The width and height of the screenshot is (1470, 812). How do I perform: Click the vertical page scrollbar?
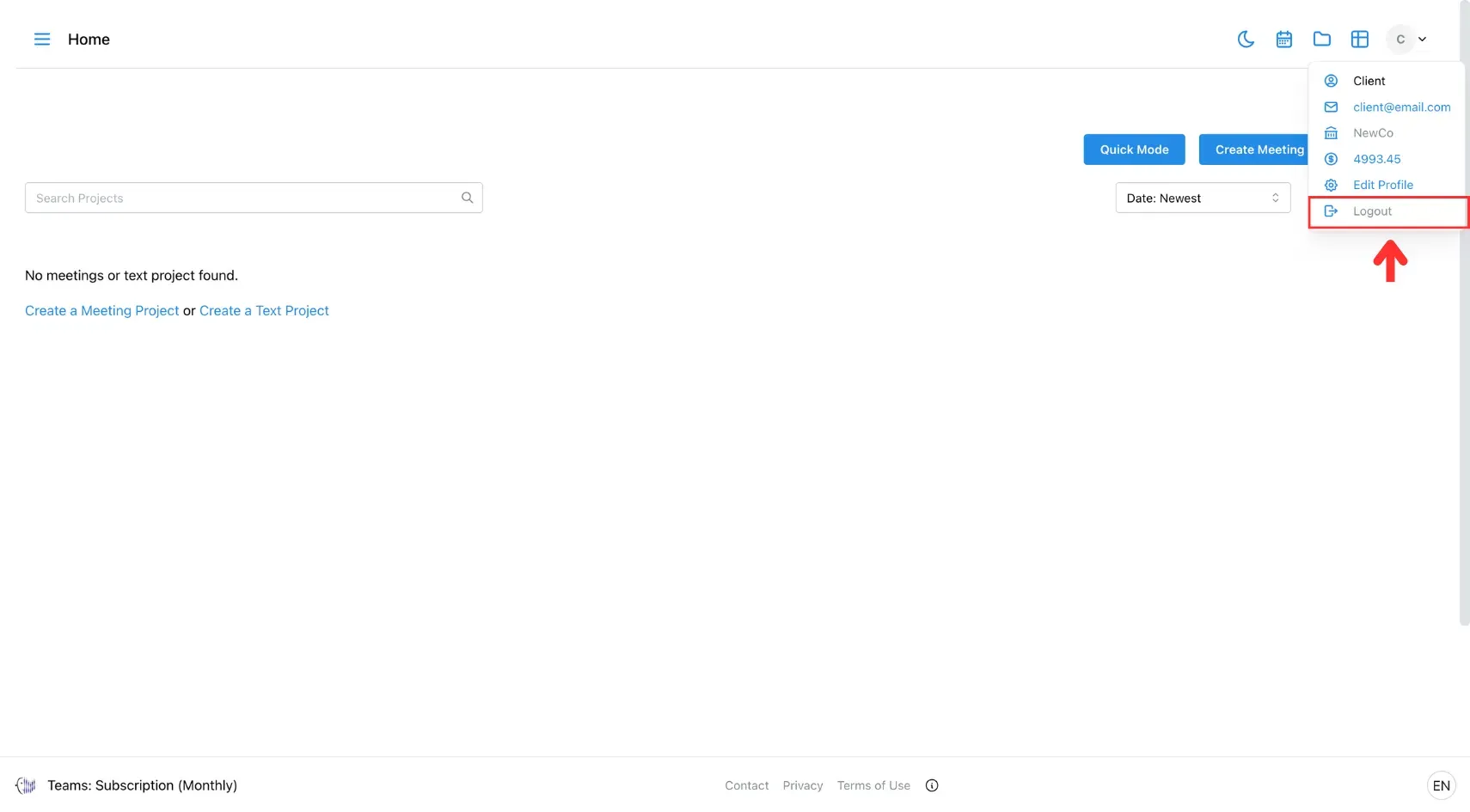click(1464, 313)
